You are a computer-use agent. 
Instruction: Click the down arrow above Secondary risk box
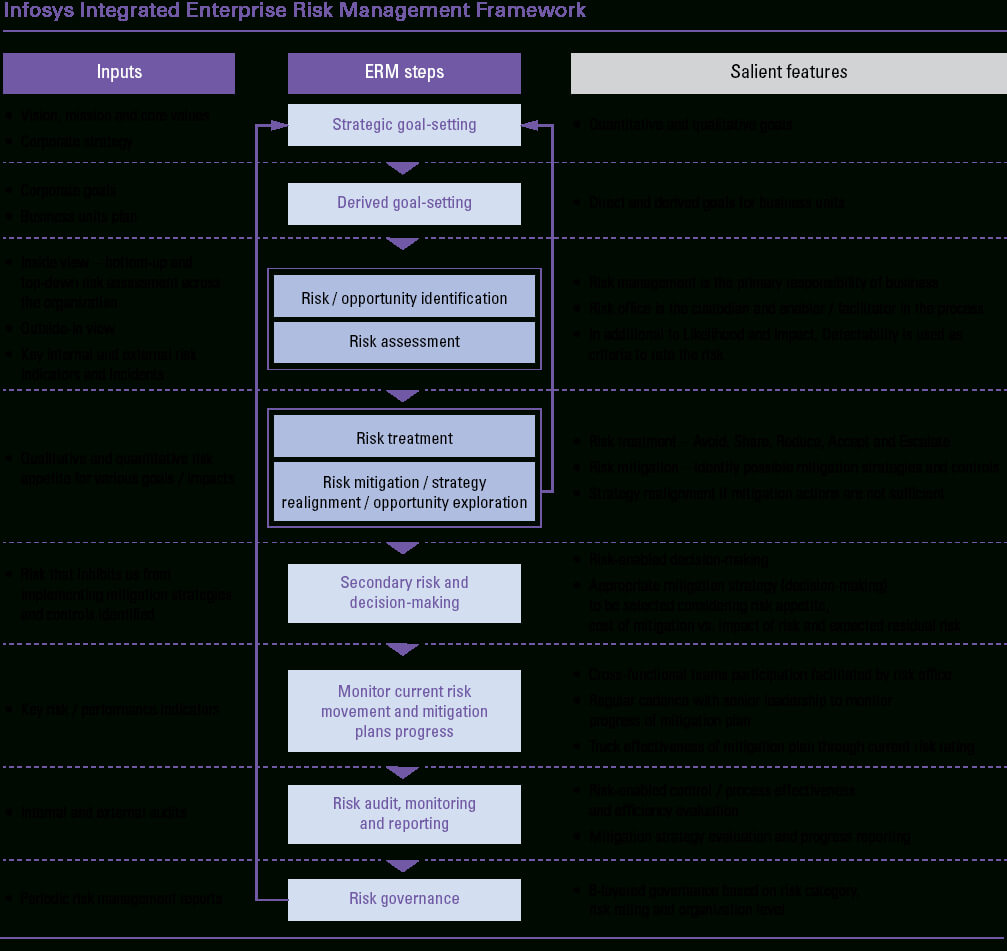403,548
